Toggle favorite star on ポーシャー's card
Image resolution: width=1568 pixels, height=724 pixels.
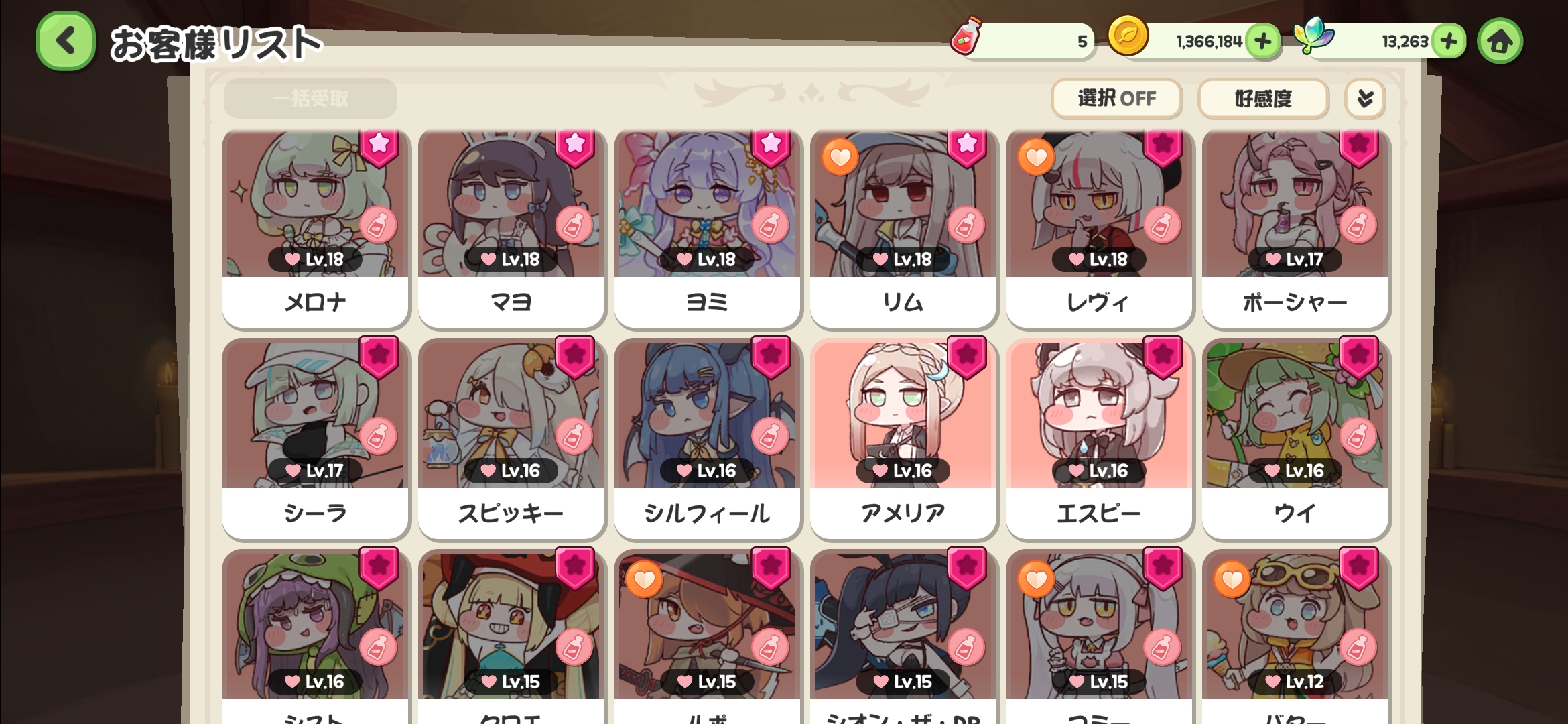point(1359,147)
